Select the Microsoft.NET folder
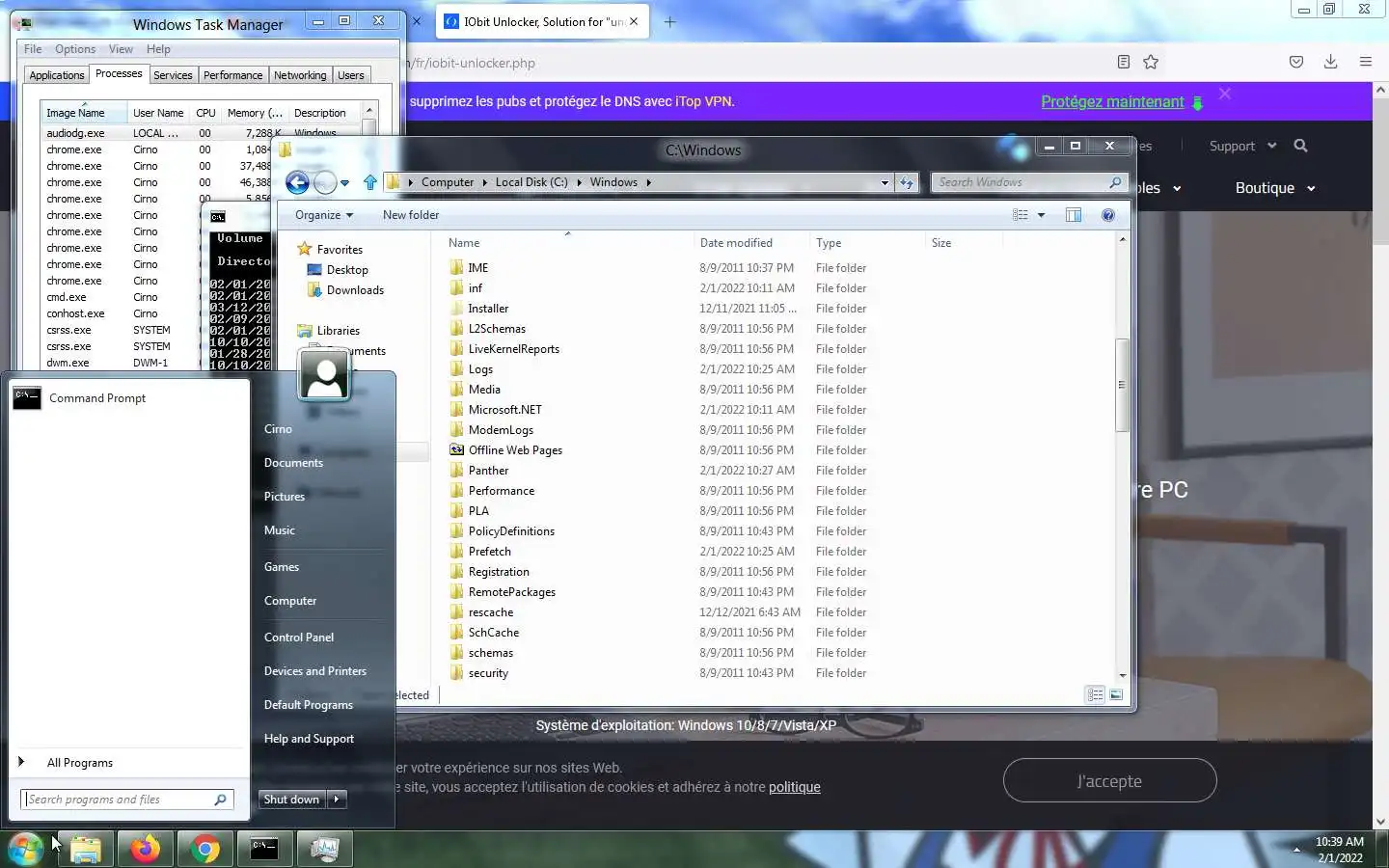Screen dimensions: 1389x868 coord(504,410)
